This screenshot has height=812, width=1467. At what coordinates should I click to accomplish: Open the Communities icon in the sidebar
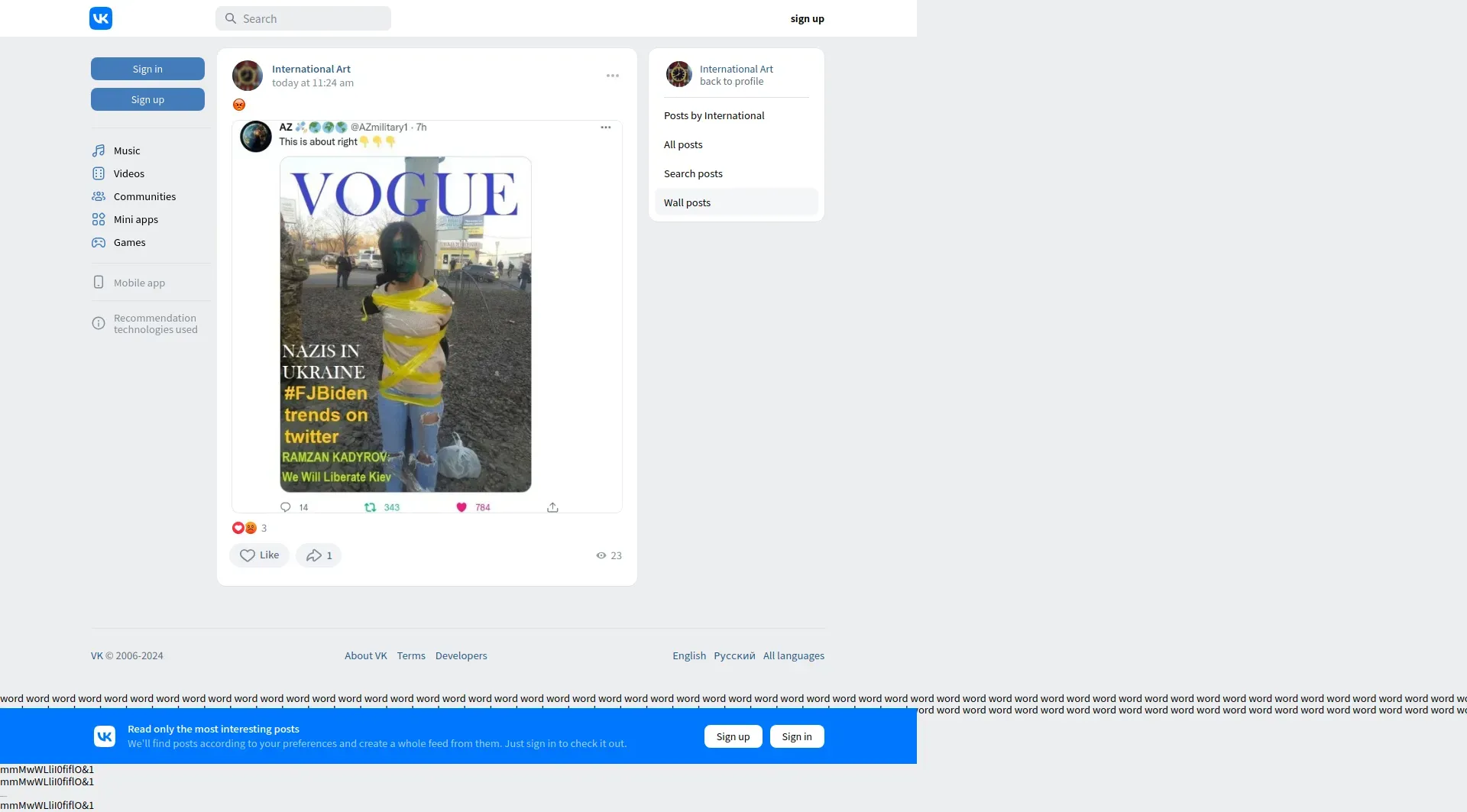click(99, 196)
